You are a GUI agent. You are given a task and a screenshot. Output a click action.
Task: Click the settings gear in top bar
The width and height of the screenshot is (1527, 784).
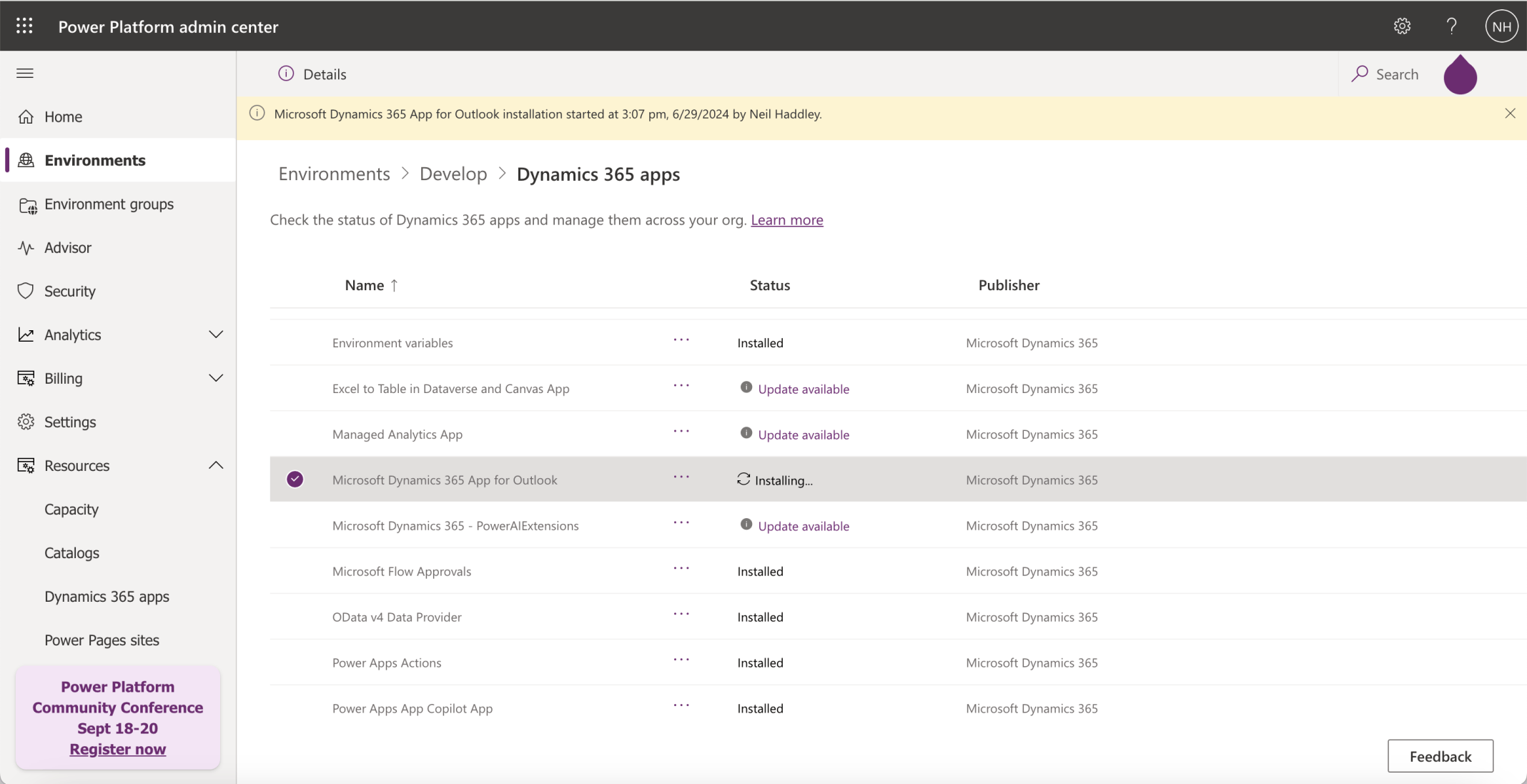(x=1402, y=26)
